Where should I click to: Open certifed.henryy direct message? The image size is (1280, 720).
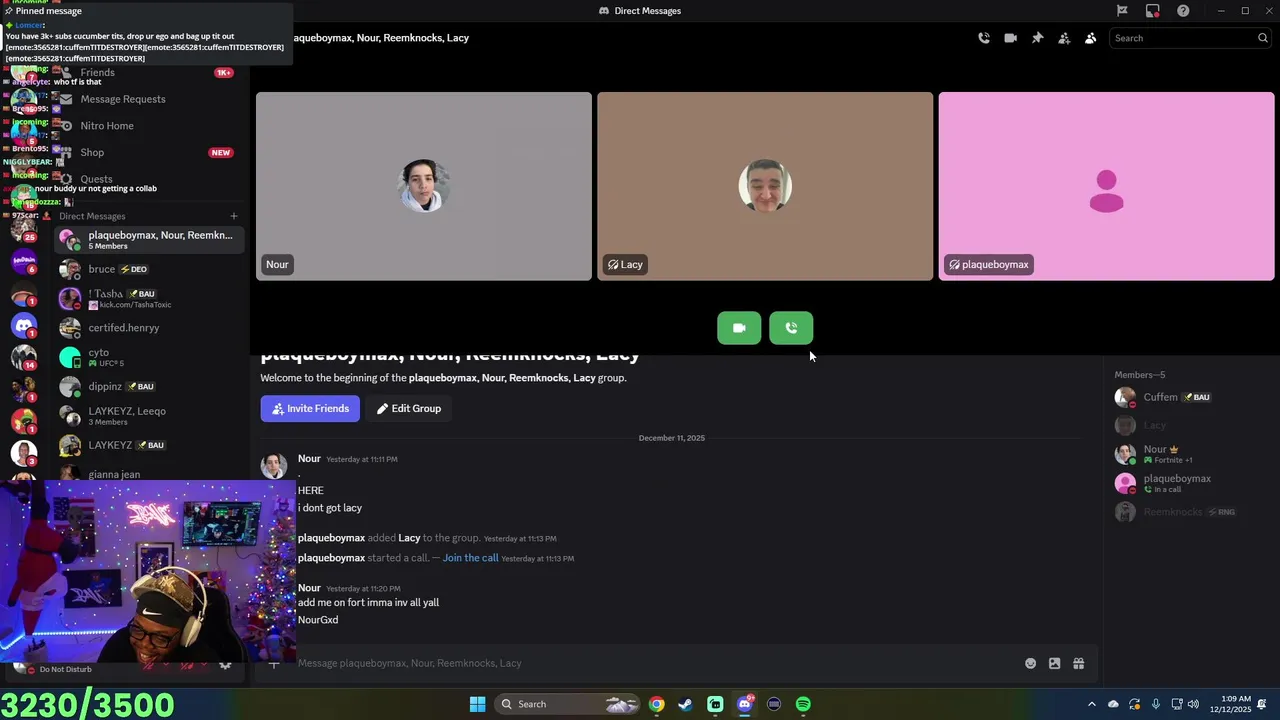click(148, 328)
